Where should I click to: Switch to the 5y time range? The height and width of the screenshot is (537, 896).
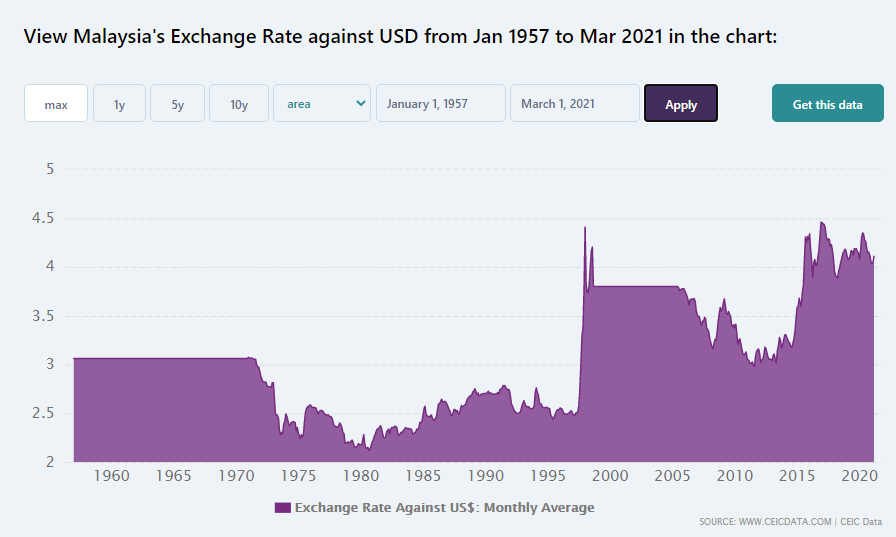(x=177, y=103)
